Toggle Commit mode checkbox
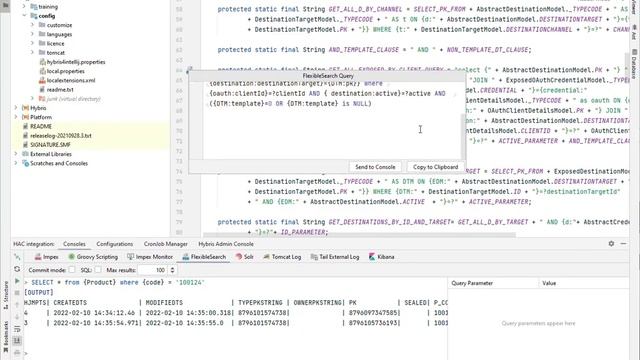640x360 pixels. pyautogui.click(x=72, y=270)
